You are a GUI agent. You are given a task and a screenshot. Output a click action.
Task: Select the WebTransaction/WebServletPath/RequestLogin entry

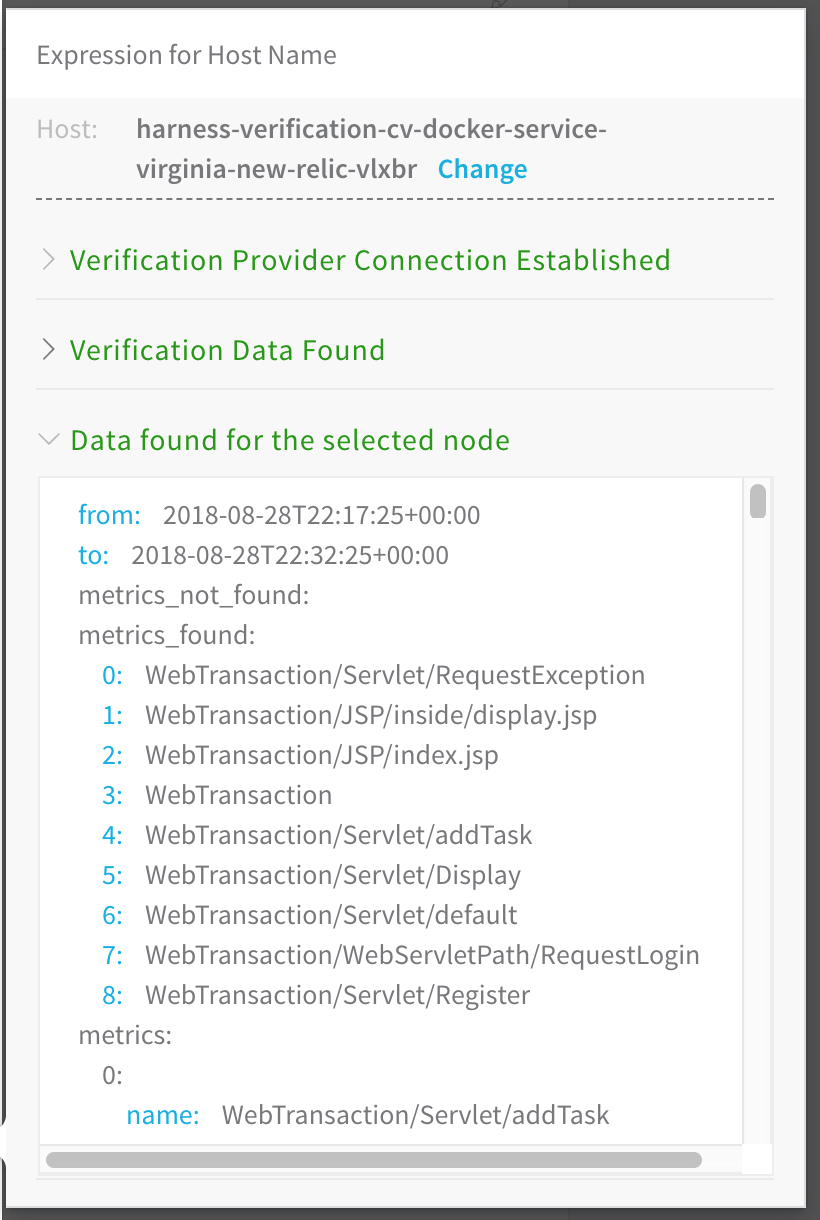pos(422,955)
